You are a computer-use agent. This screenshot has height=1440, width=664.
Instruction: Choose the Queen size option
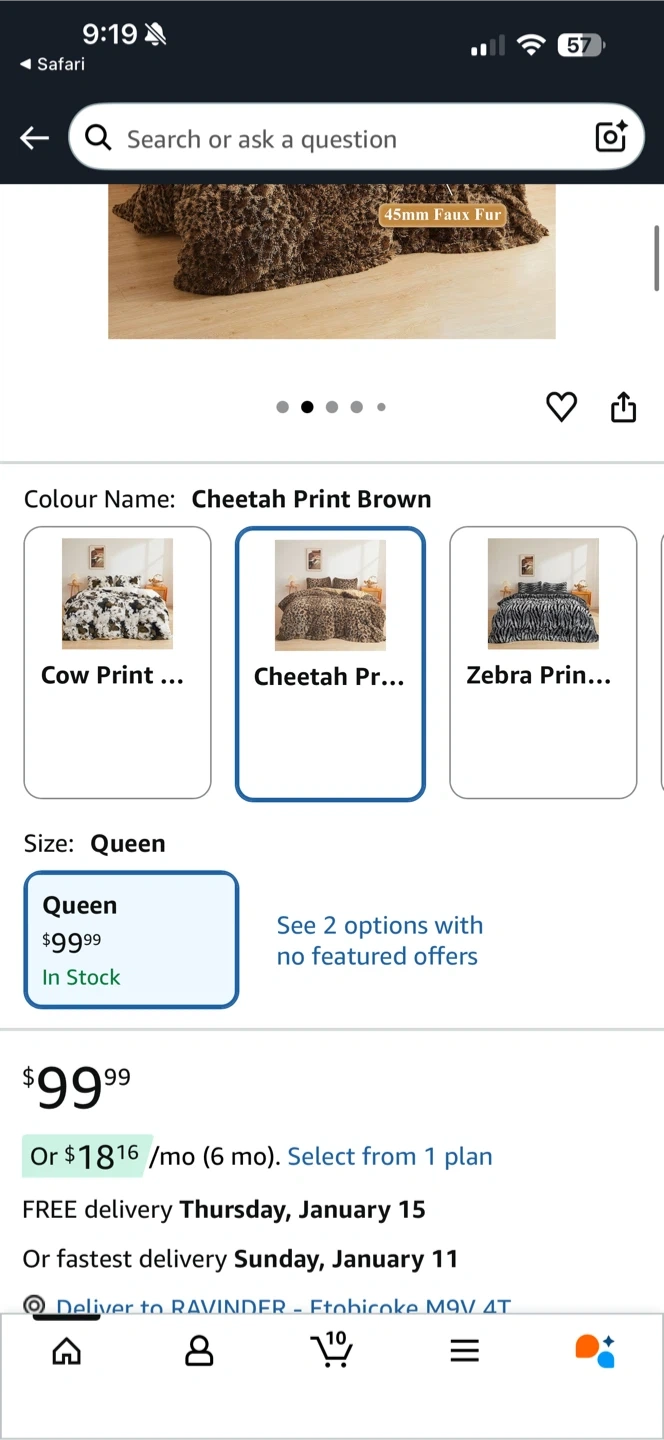[131, 940]
